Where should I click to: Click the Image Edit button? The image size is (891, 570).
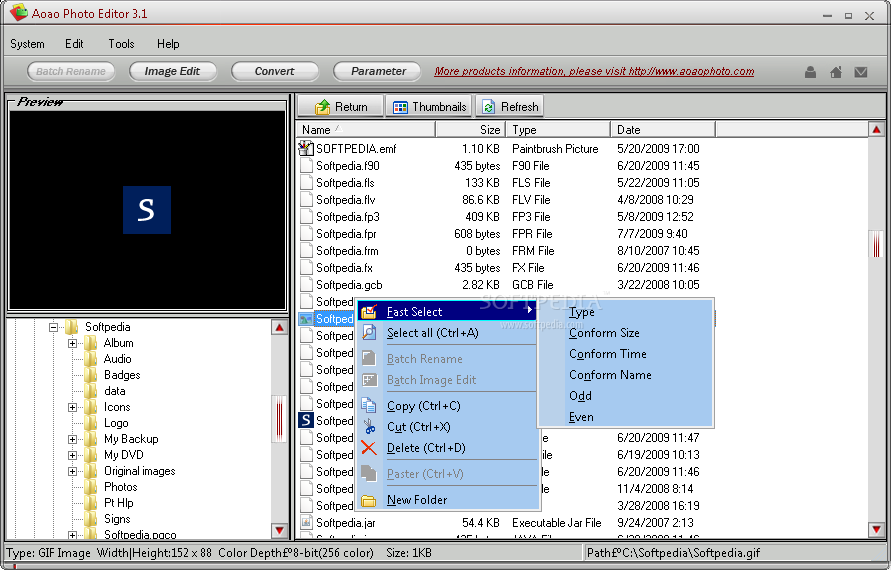(x=173, y=71)
